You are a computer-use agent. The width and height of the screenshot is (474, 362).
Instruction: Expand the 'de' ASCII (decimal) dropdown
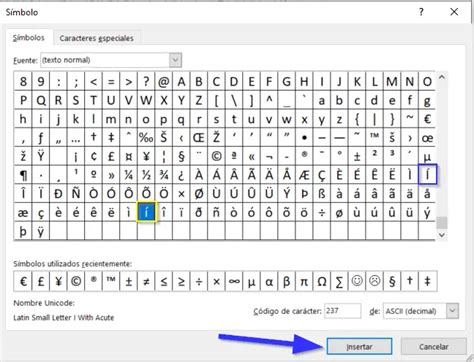pos(452,311)
